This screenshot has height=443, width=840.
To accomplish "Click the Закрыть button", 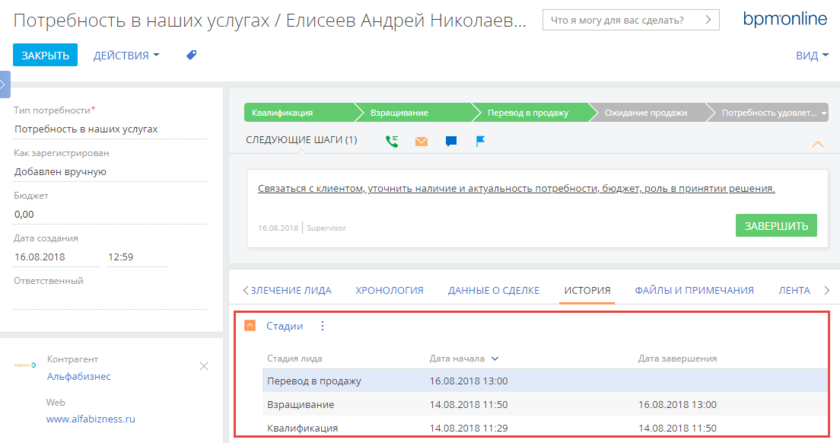I will tap(45, 56).
